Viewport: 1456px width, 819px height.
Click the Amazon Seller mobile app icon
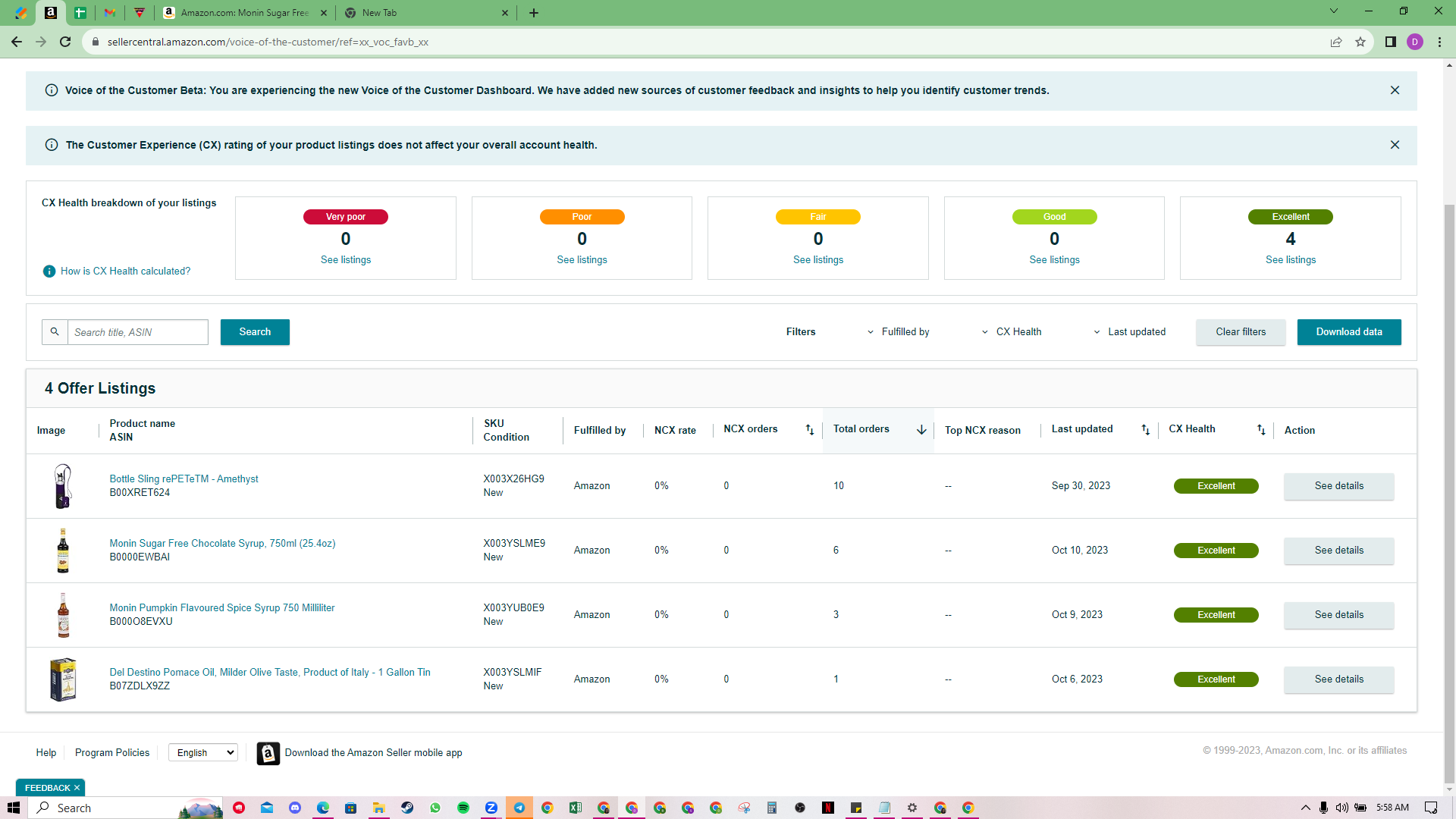[268, 753]
